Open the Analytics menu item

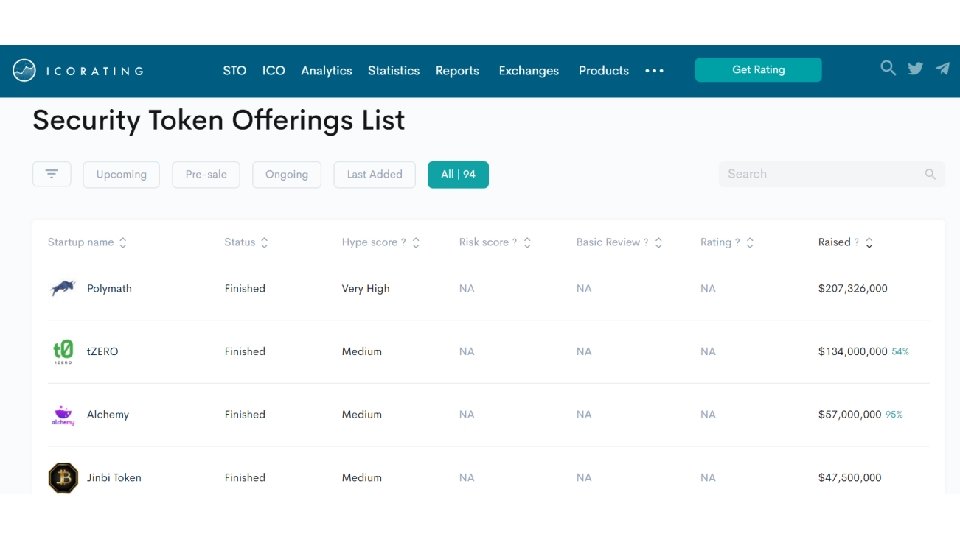tap(326, 71)
